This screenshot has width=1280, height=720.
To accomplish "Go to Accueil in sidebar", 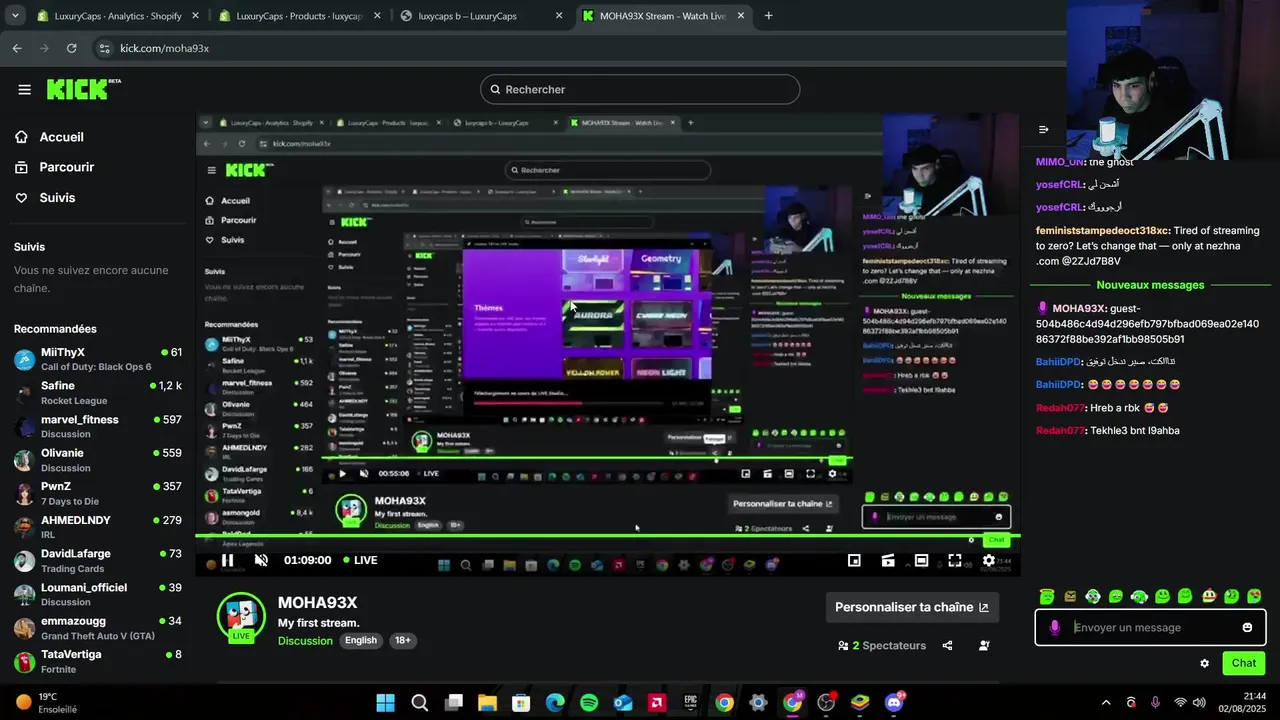I will coord(50,137).
